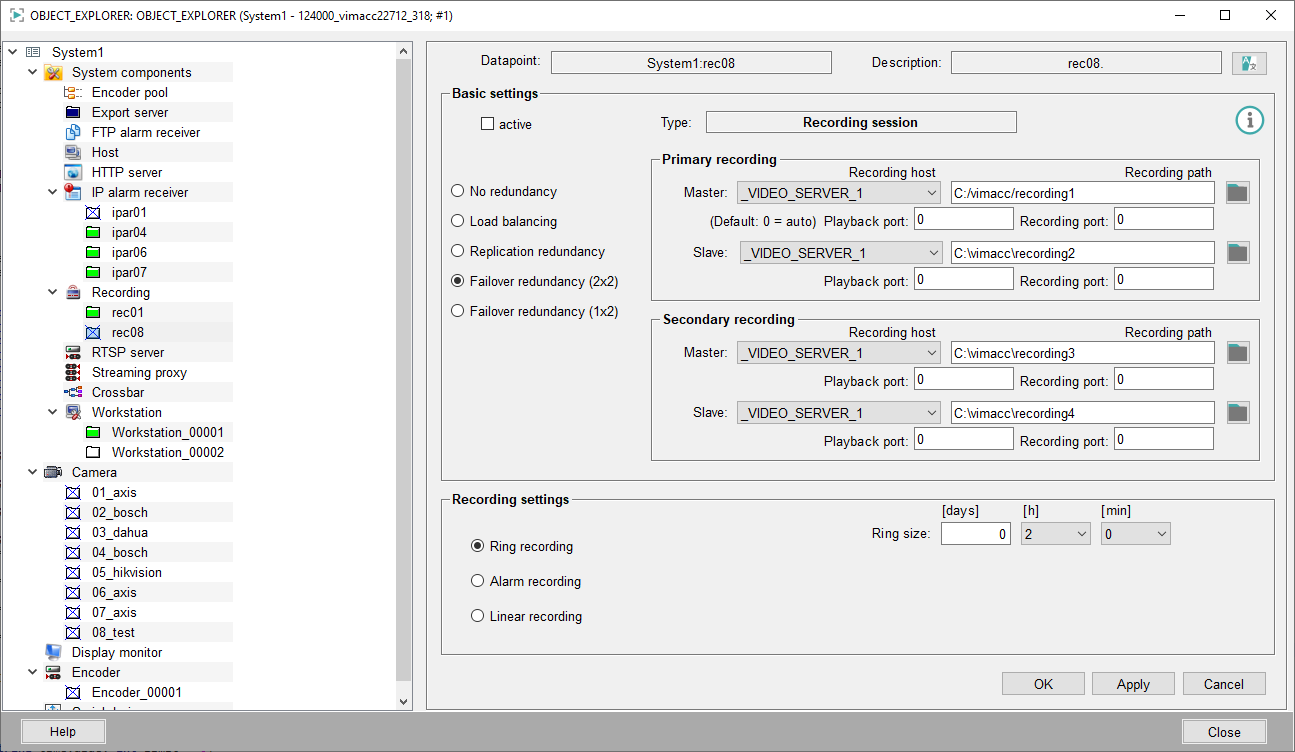Click the OK button
The height and width of the screenshot is (752, 1295).
coord(1043,684)
